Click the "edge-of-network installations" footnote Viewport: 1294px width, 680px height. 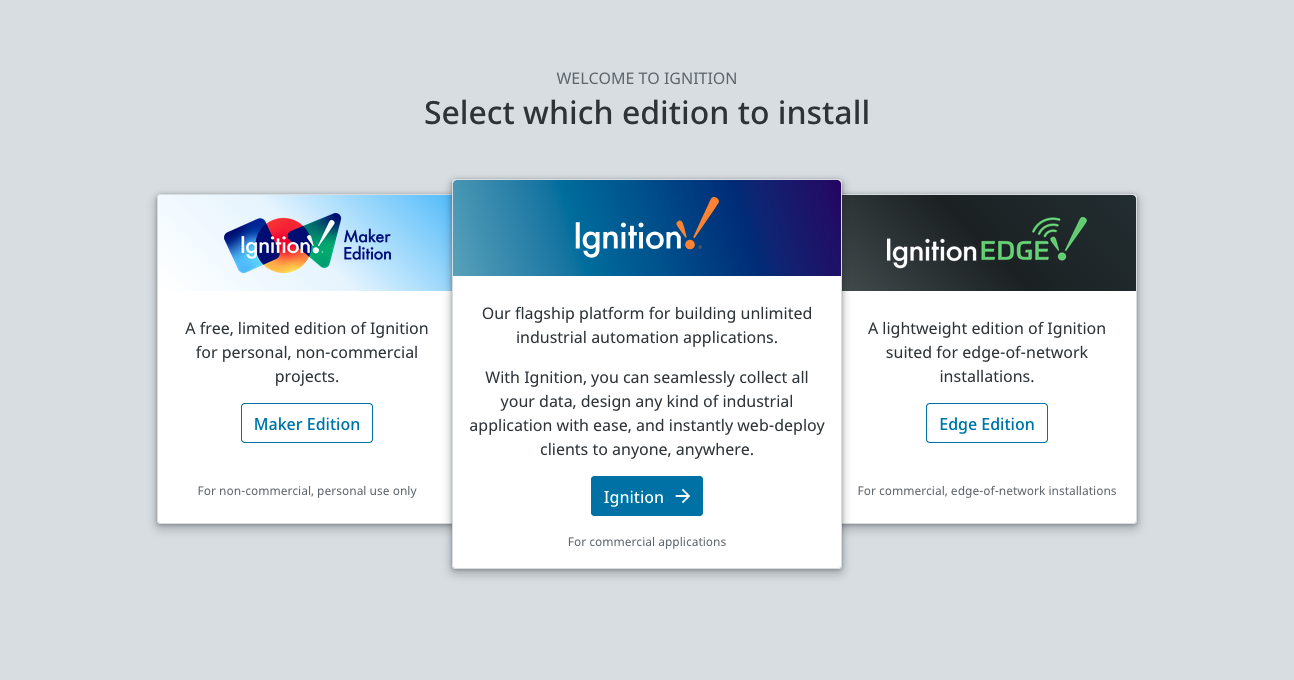coord(986,491)
